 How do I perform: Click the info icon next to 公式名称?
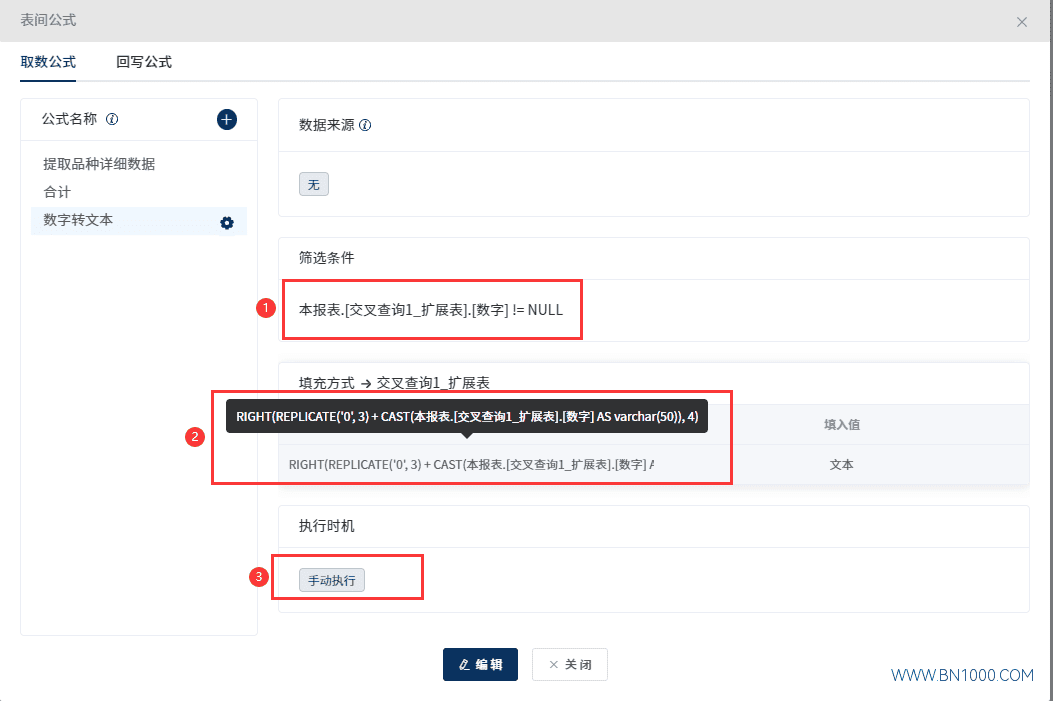tap(112, 119)
